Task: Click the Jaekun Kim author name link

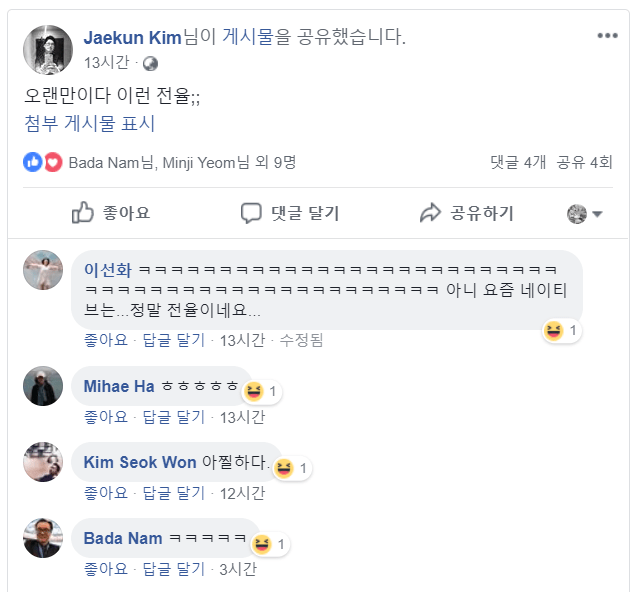Action: [x=132, y=37]
